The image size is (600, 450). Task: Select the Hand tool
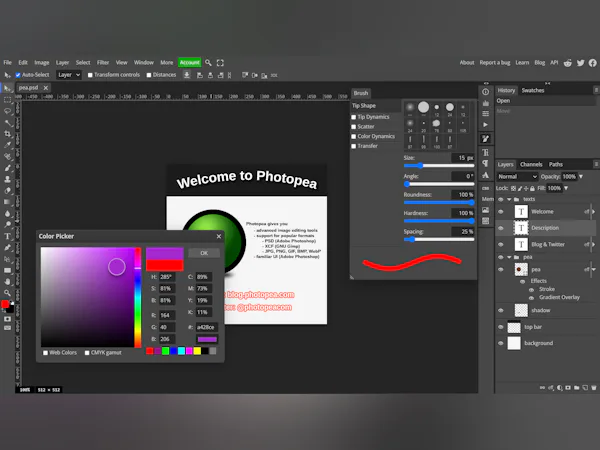tap(7, 282)
